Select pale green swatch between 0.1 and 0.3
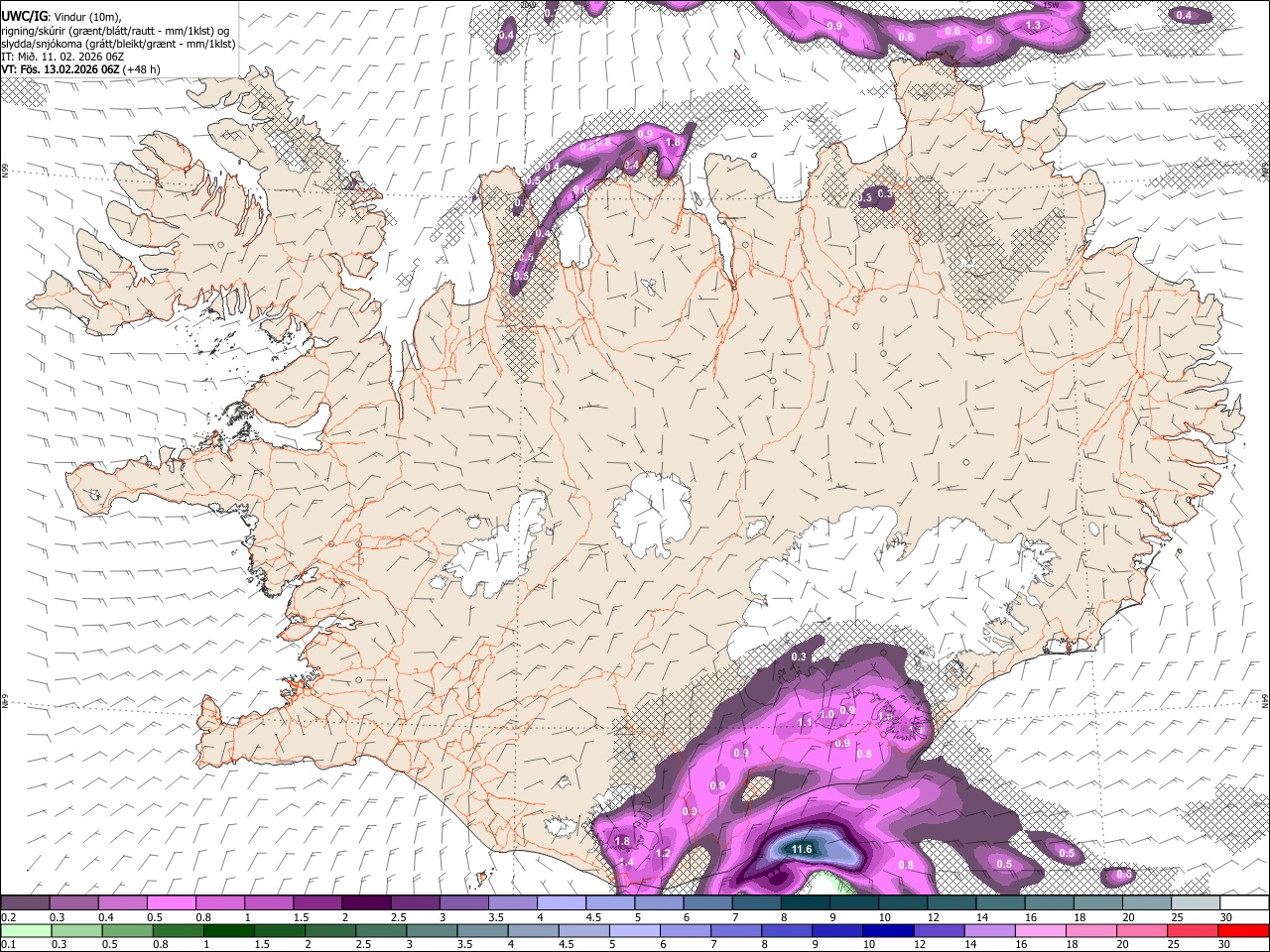 click(x=25, y=931)
